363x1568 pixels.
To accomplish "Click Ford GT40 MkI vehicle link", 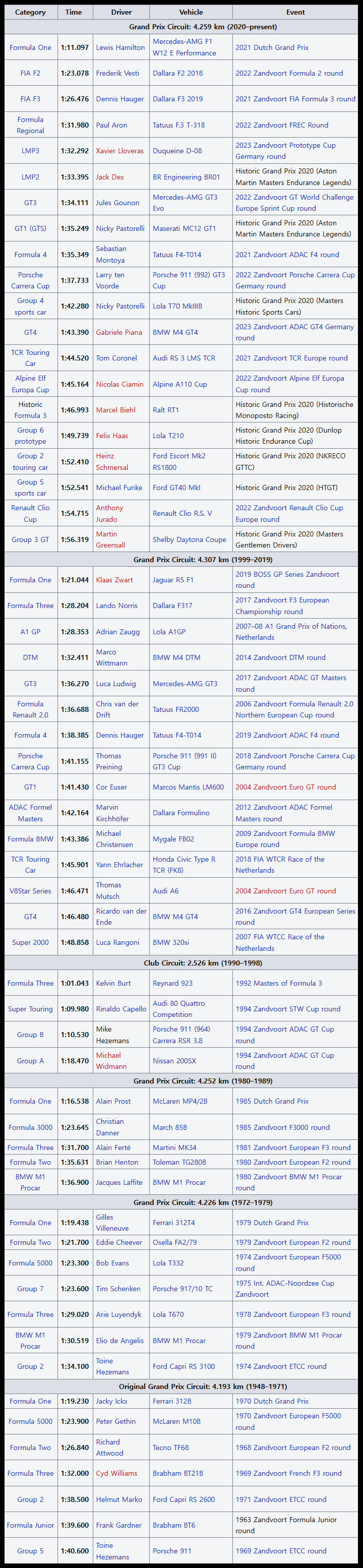I will 176,488.
